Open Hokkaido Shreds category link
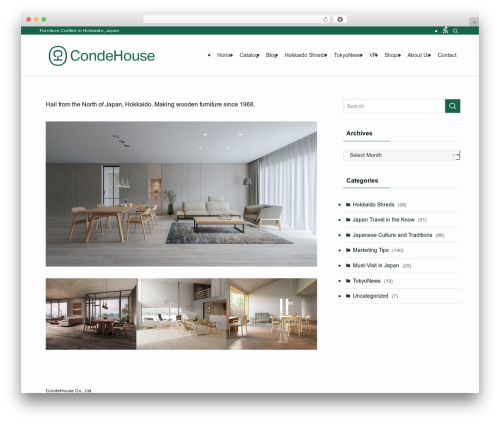Screen dimensions: 500x423 [373, 205]
